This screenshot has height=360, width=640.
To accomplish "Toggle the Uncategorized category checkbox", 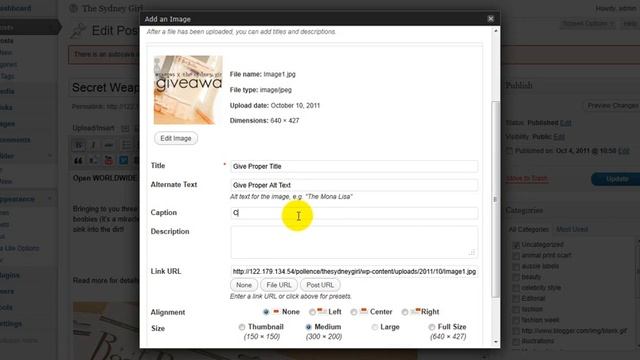I will tap(516, 245).
